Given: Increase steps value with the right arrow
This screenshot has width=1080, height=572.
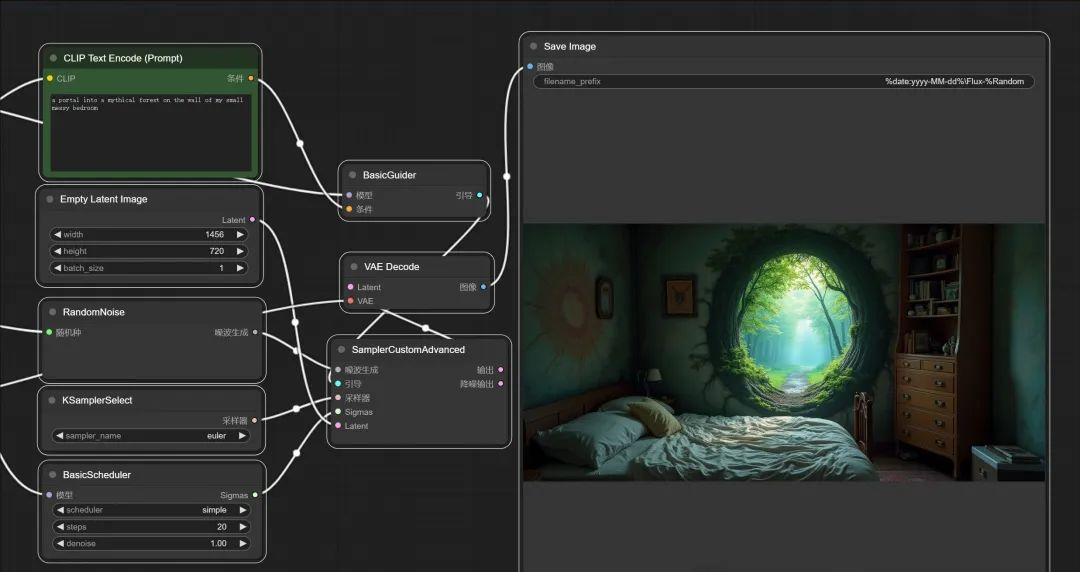Looking at the screenshot, I should (240, 527).
